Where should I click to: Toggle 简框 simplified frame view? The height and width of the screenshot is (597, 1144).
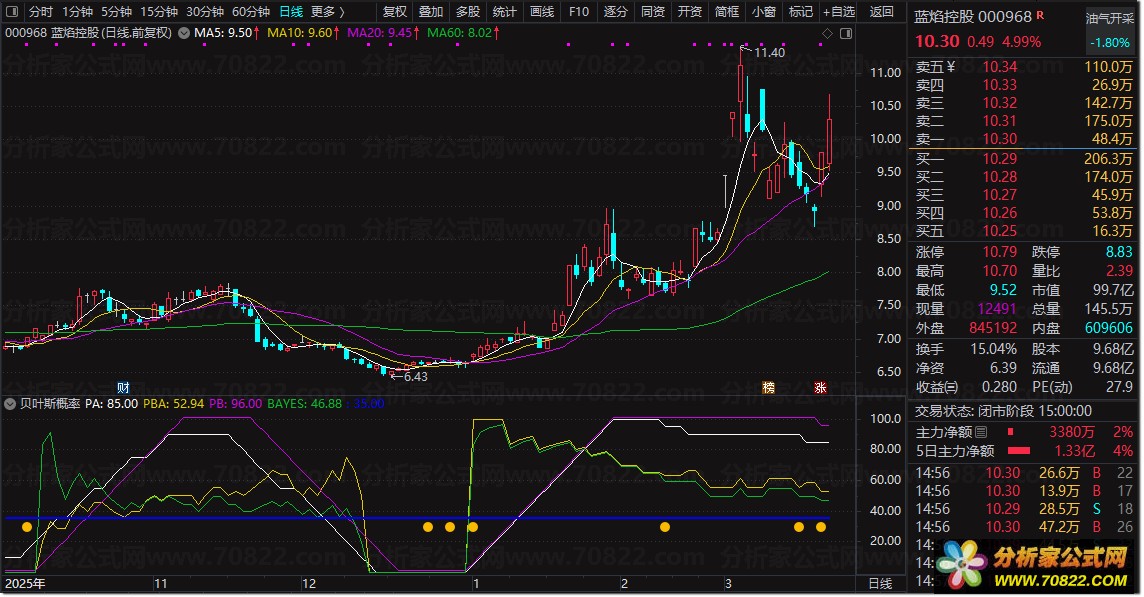[x=727, y=12]
